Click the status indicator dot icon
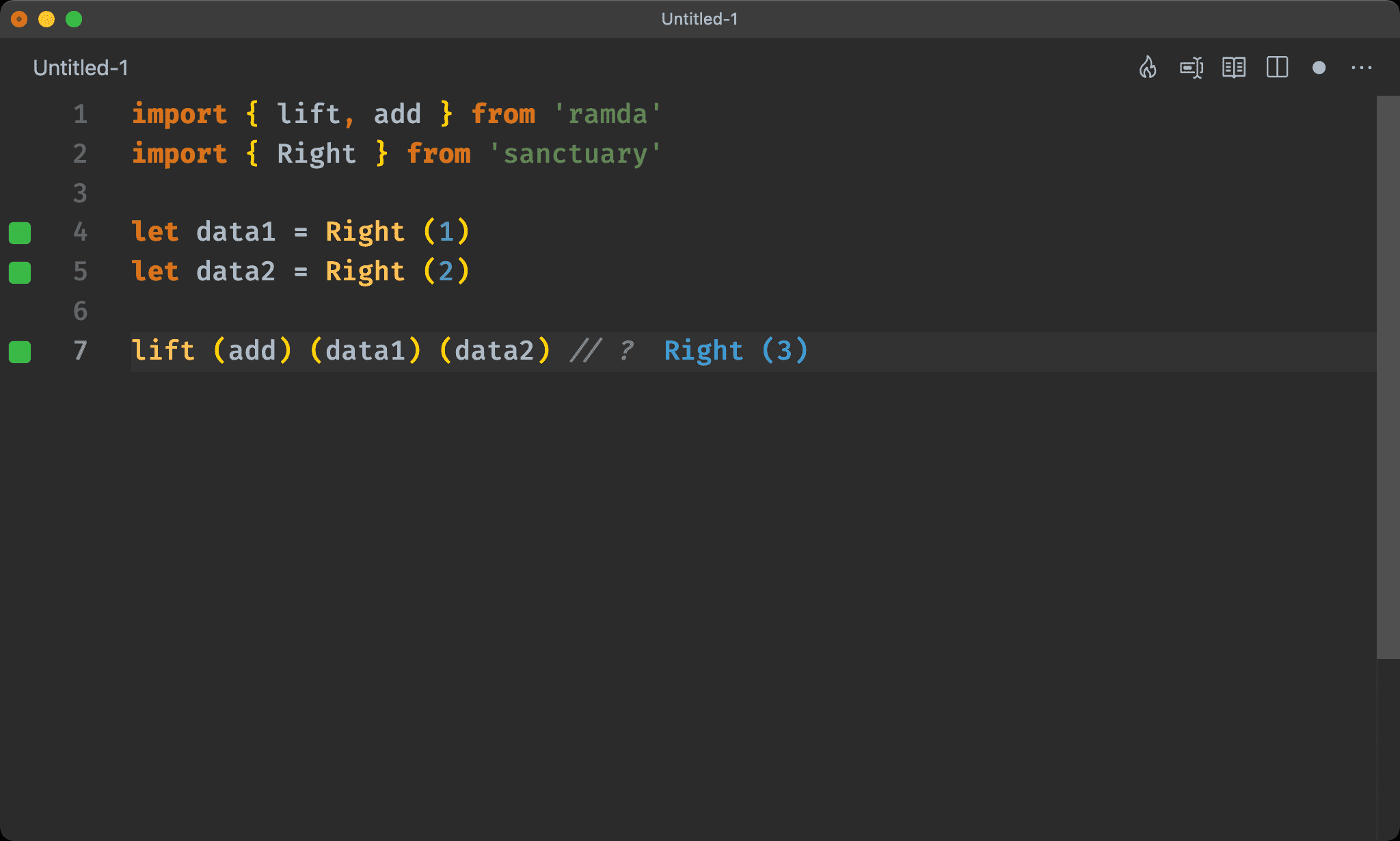This screenshot has height=841, width=1400. 1320,68
